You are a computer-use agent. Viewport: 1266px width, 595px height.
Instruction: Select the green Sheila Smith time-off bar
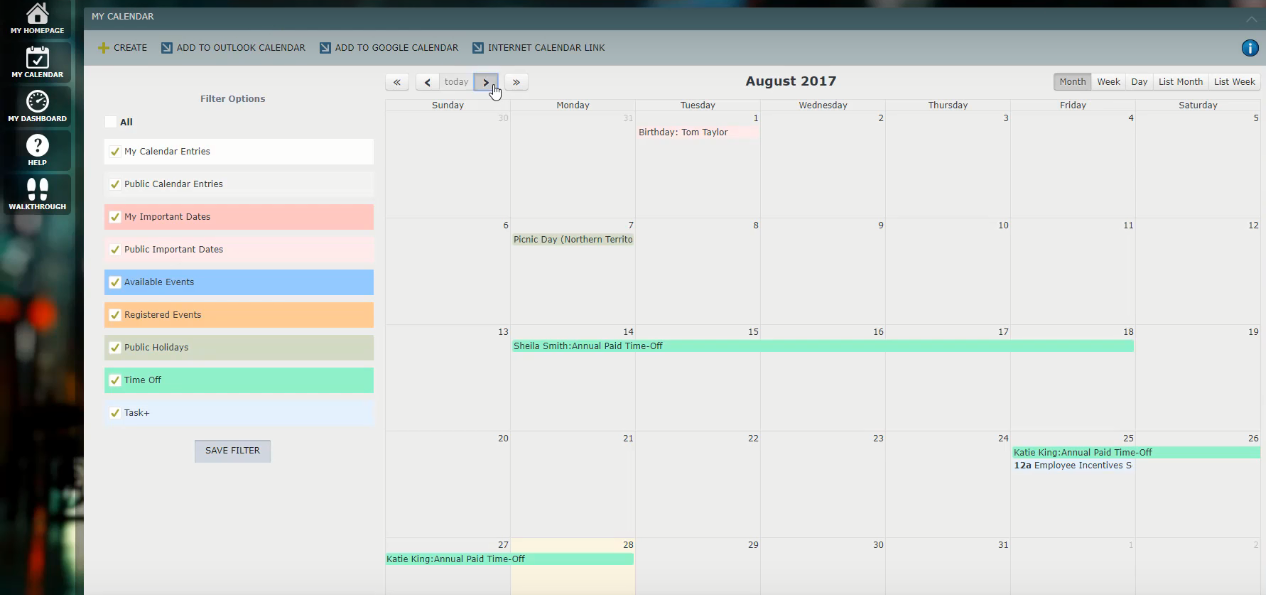click(760, 345)
